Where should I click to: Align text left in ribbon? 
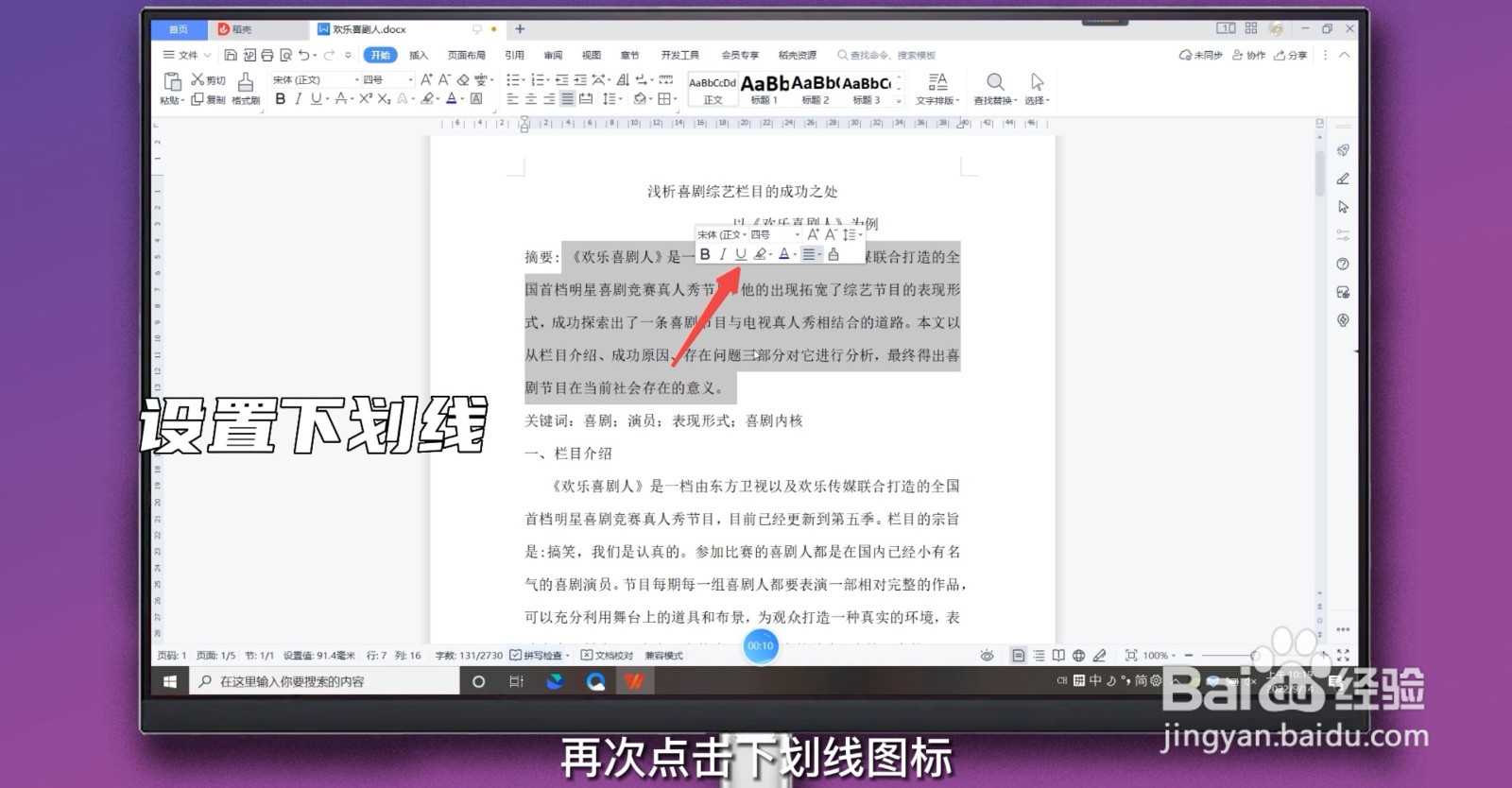click(513, 98)
